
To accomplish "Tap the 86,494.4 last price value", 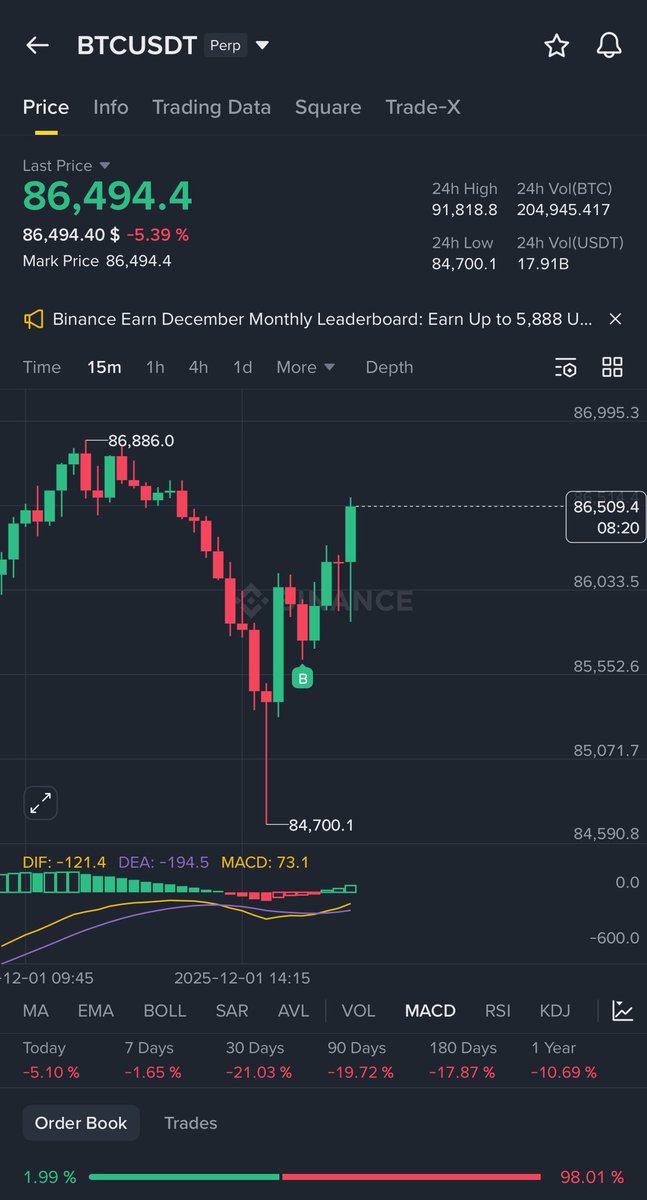I will tap(107, 197).
